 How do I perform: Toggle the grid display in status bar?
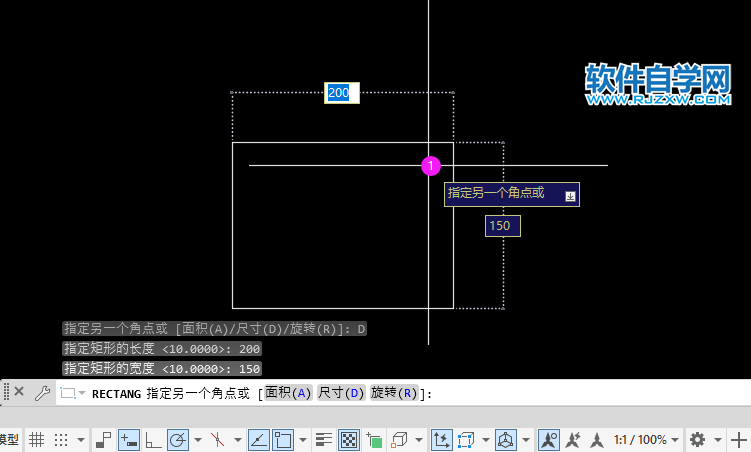[x=36, y=440]
